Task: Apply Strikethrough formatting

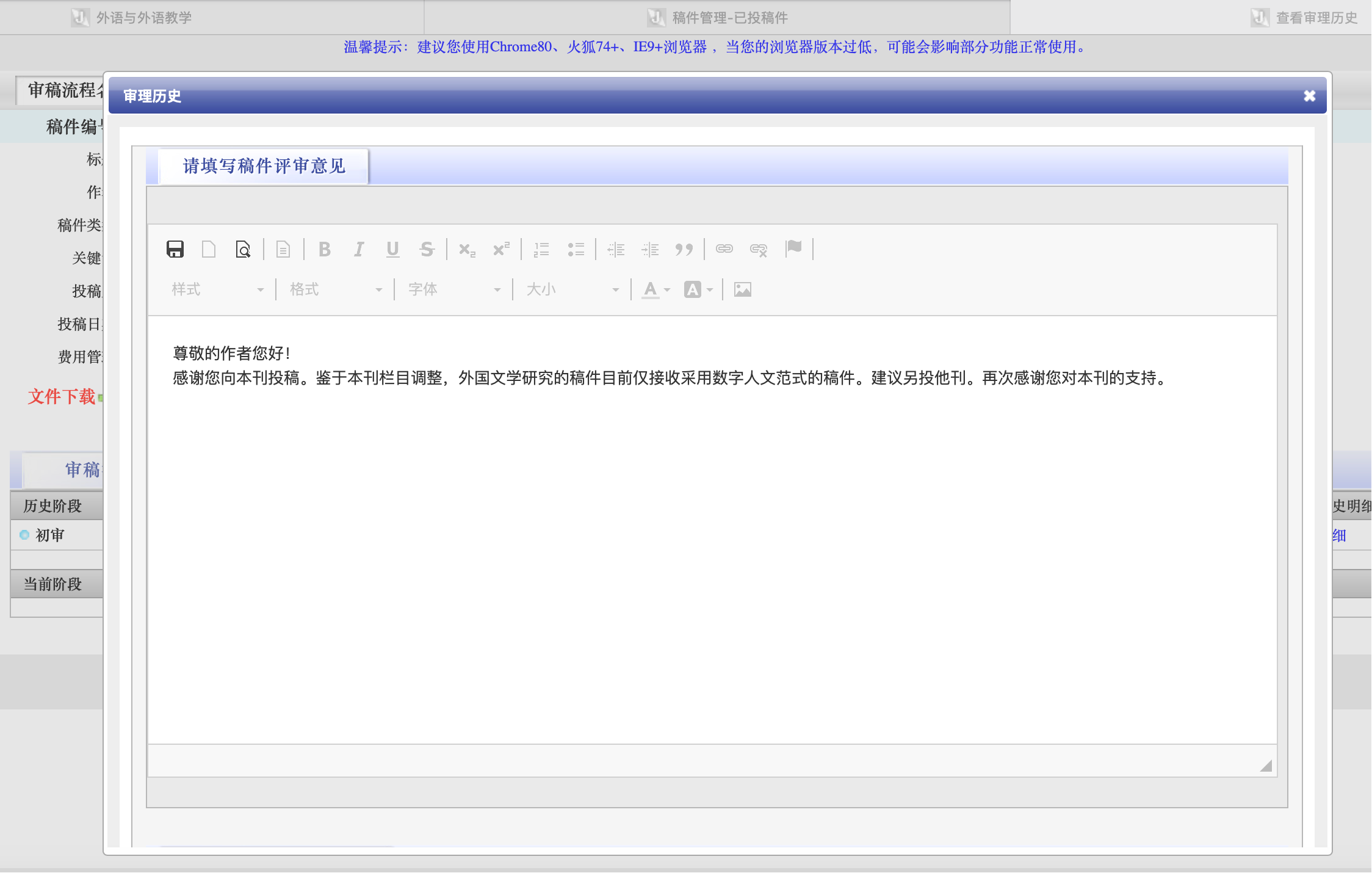Action: pos(427,249)
